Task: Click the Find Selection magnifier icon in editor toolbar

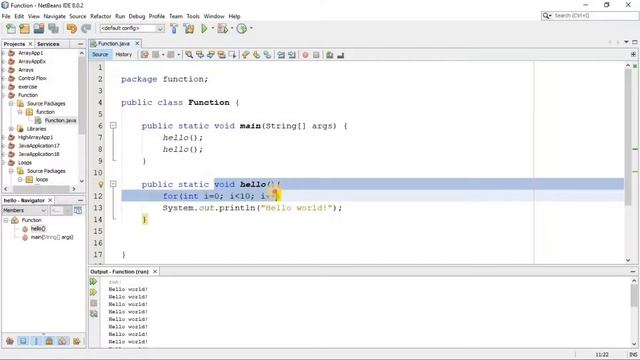Action: pyautogui.click(x=189, y=55)
